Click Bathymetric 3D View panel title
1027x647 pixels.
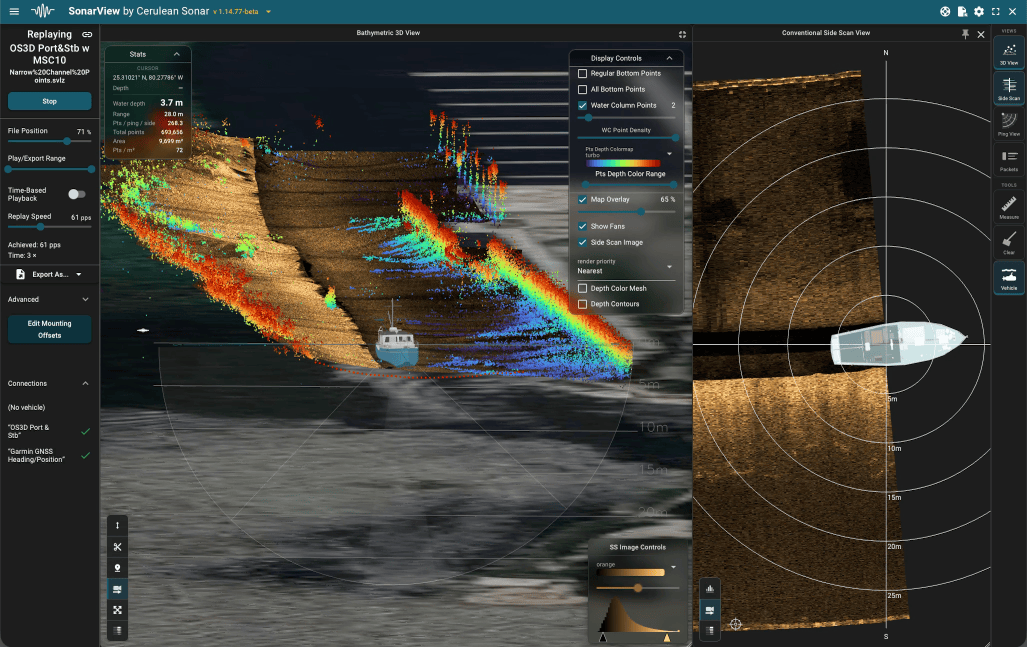coord(388,33)
